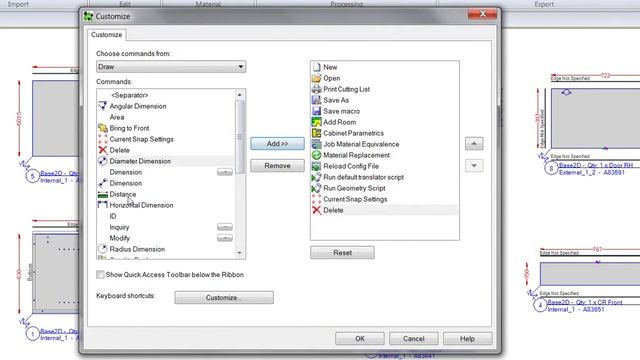Image resolution: width=640 pixels, height=360 pixels.
Task: Open the Processing ribbon group behind dialog
Action: click(347, 4)
